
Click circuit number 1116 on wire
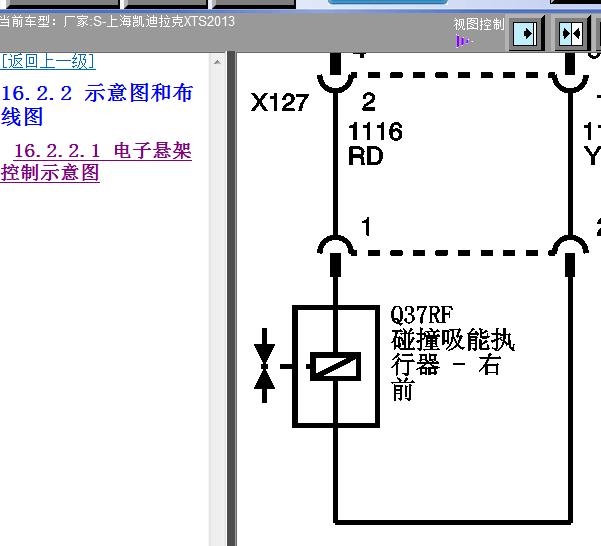(375, 131)
